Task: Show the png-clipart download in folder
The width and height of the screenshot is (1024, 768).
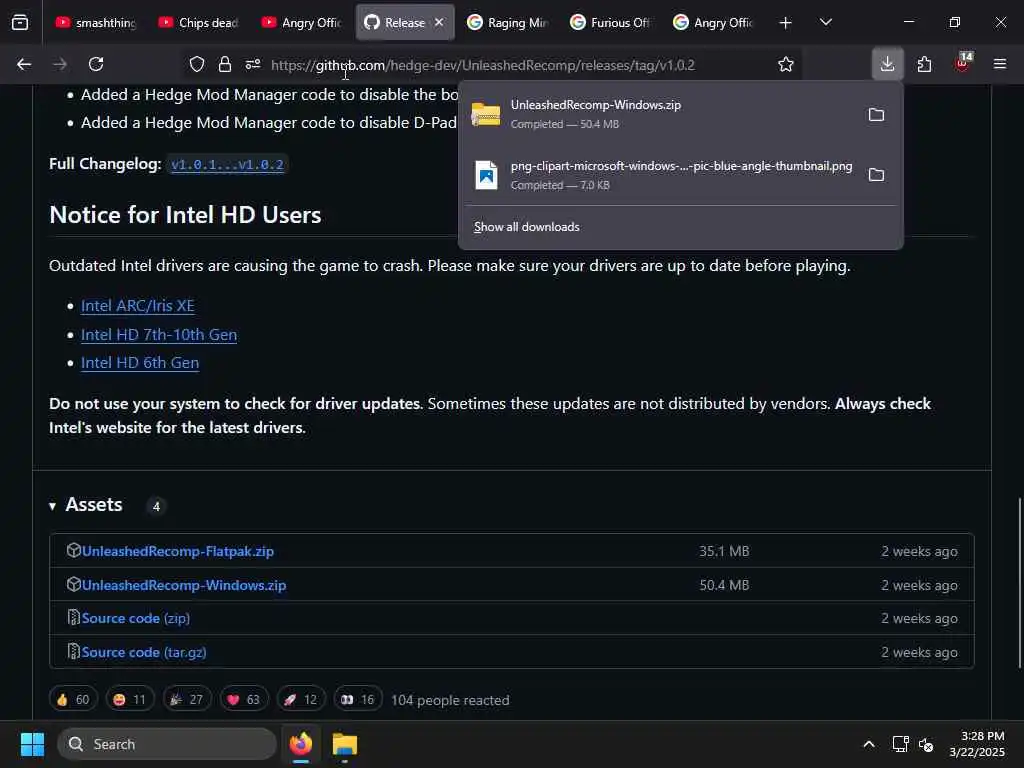Action: point(876,174)
